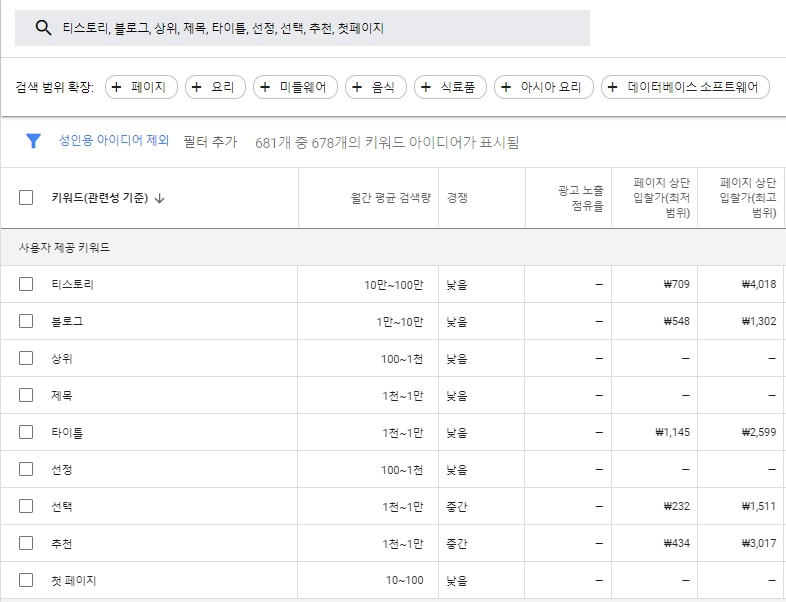Click the 티스토리 keyword text
Screen dimensions: 786x602
point(73,285)
